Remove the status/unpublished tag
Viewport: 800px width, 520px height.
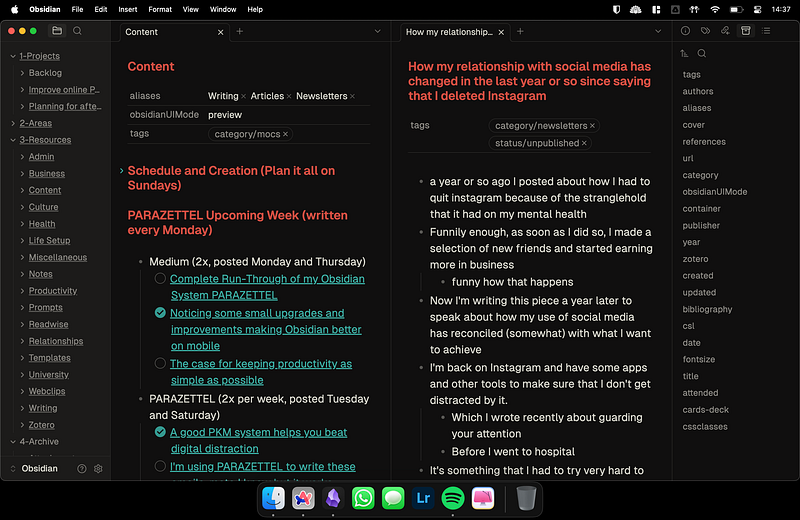pyautogui.click(x=584, y=143)
